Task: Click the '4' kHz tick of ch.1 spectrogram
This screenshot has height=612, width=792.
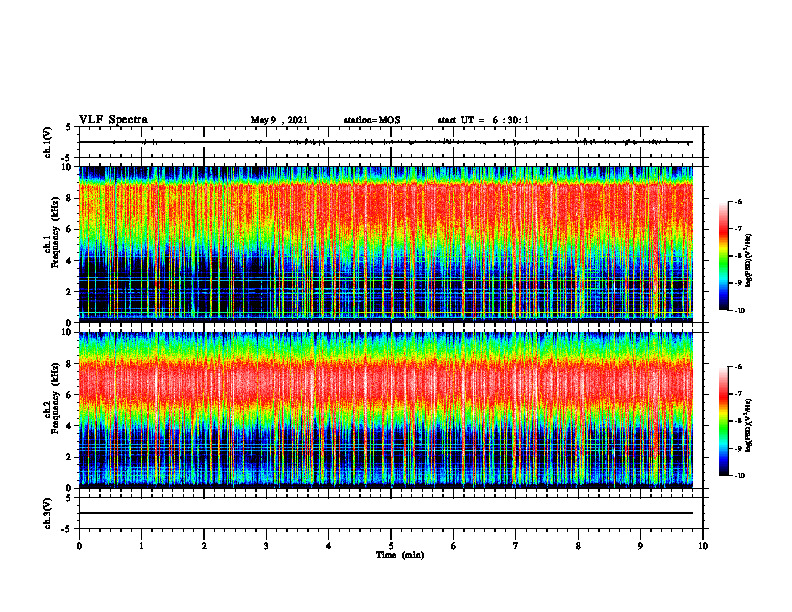Action: coord(71,261)
